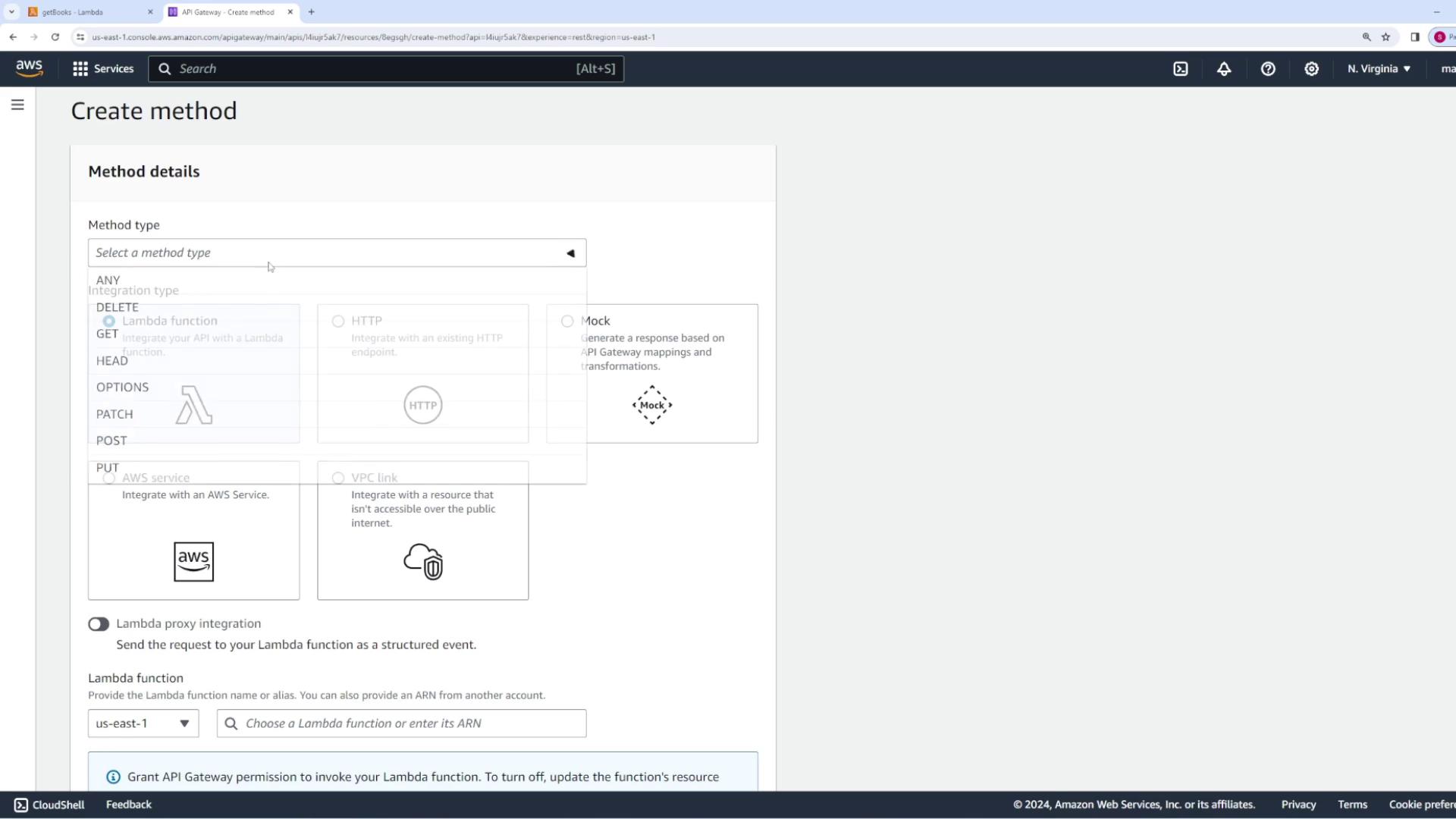
Task: Choose POST from method type list
Action: 111,441
